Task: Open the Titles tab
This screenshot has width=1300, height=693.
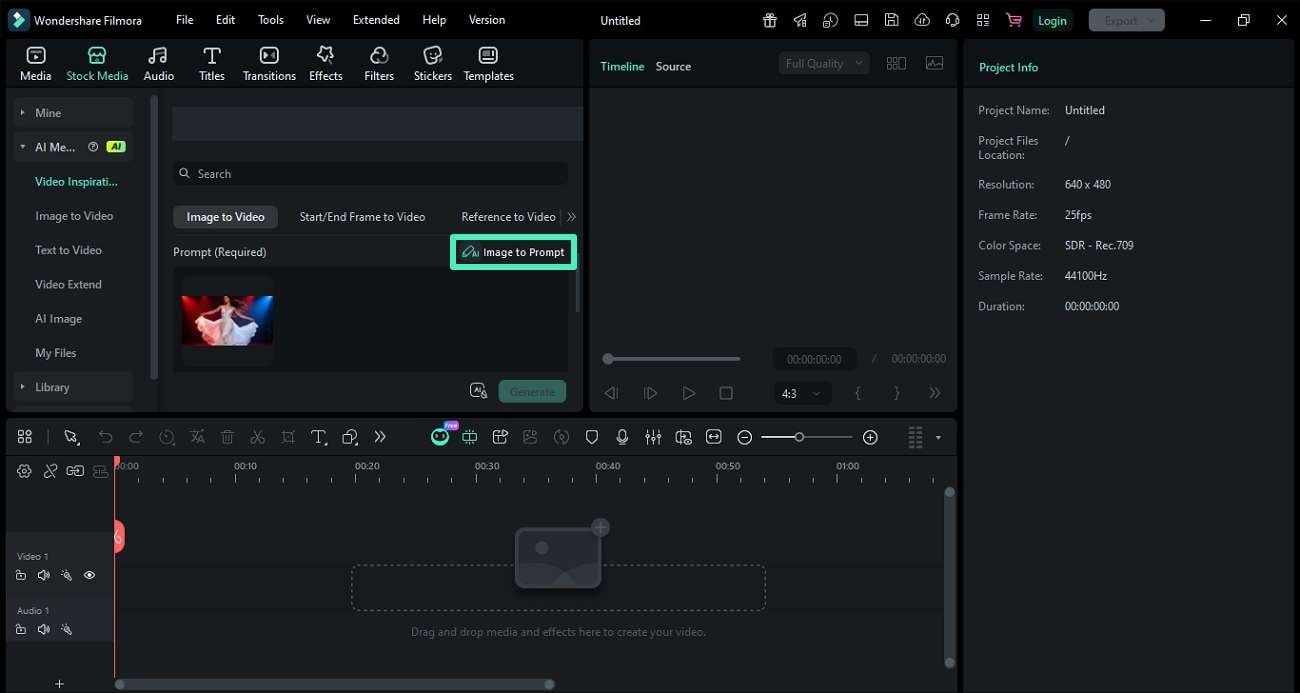Action: pyautogui.click(x=211, y=64)
